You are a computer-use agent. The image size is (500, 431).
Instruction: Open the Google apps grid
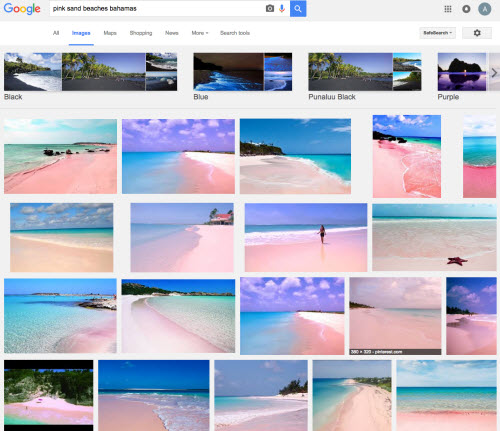(x=448, y=9)
